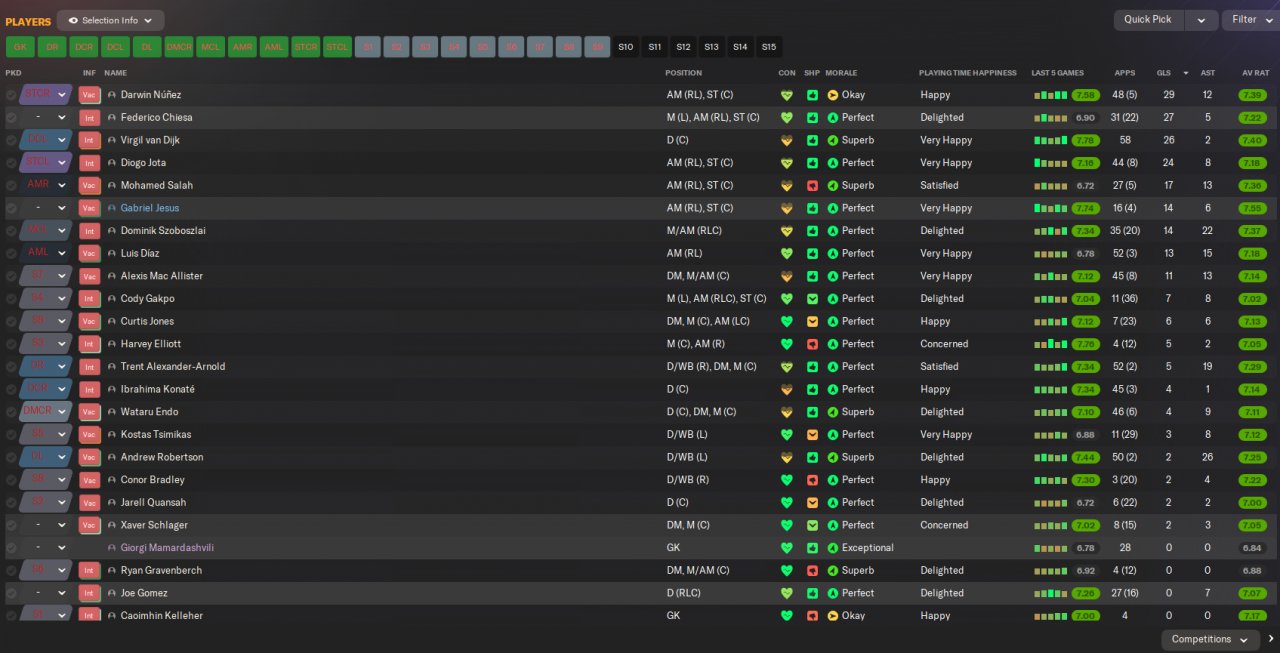Open Virgil van Dijk's DCL position dropdown

46,140
